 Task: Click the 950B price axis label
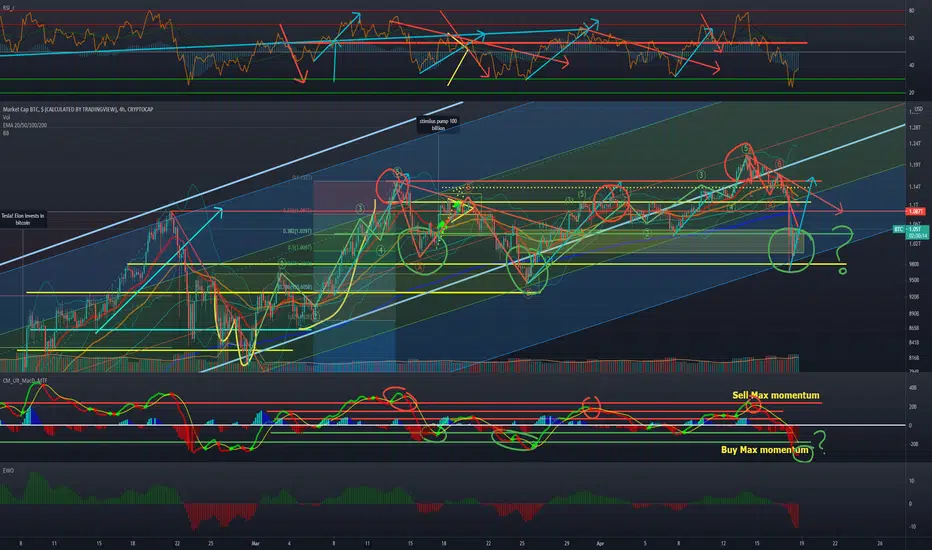click(914, 280)
